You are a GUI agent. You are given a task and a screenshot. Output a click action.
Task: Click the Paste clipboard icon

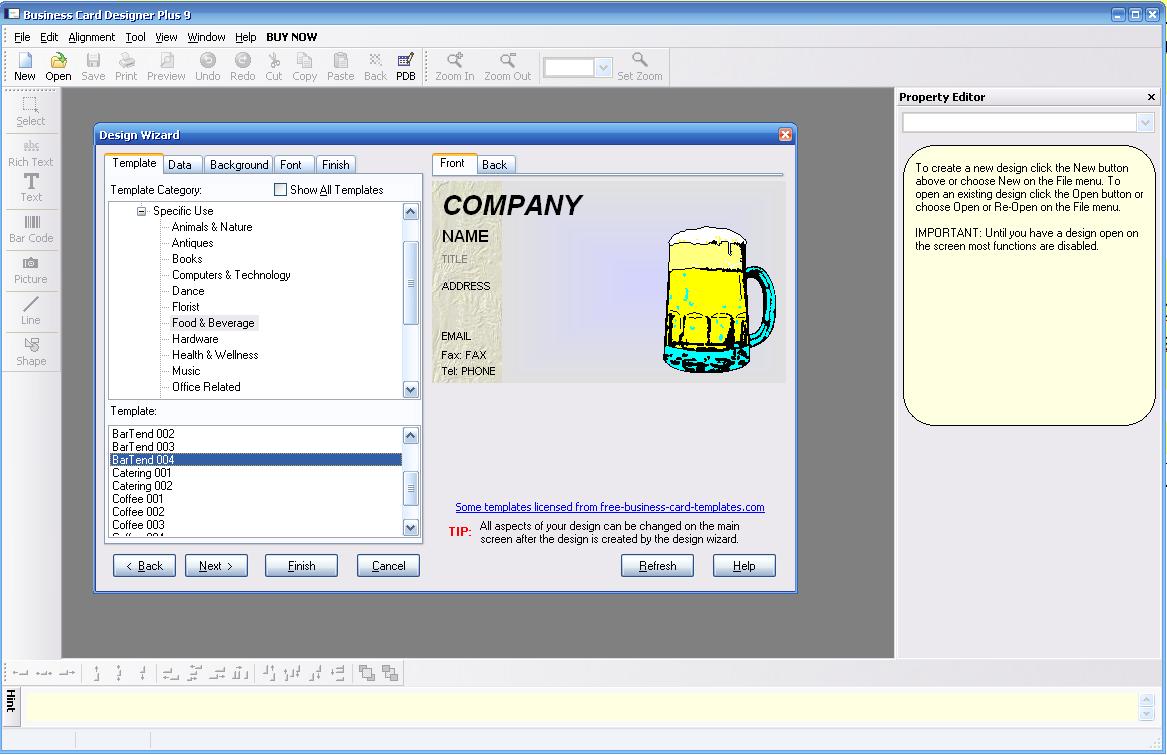(341, 66)
